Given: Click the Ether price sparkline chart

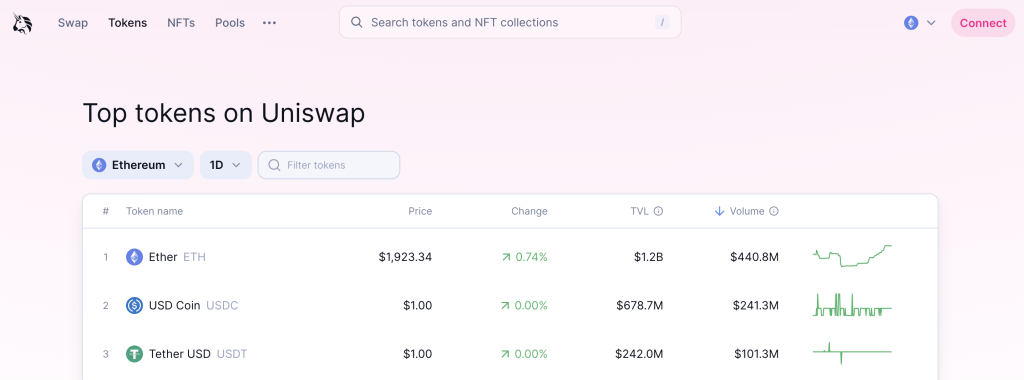Looking at the screenshot, I should 852,256.
